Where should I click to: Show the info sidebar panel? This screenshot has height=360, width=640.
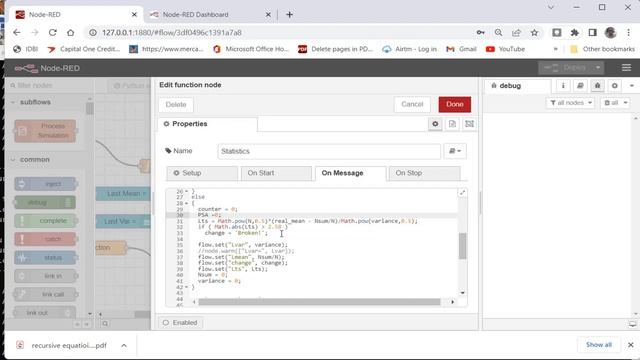tap(563, 86)
